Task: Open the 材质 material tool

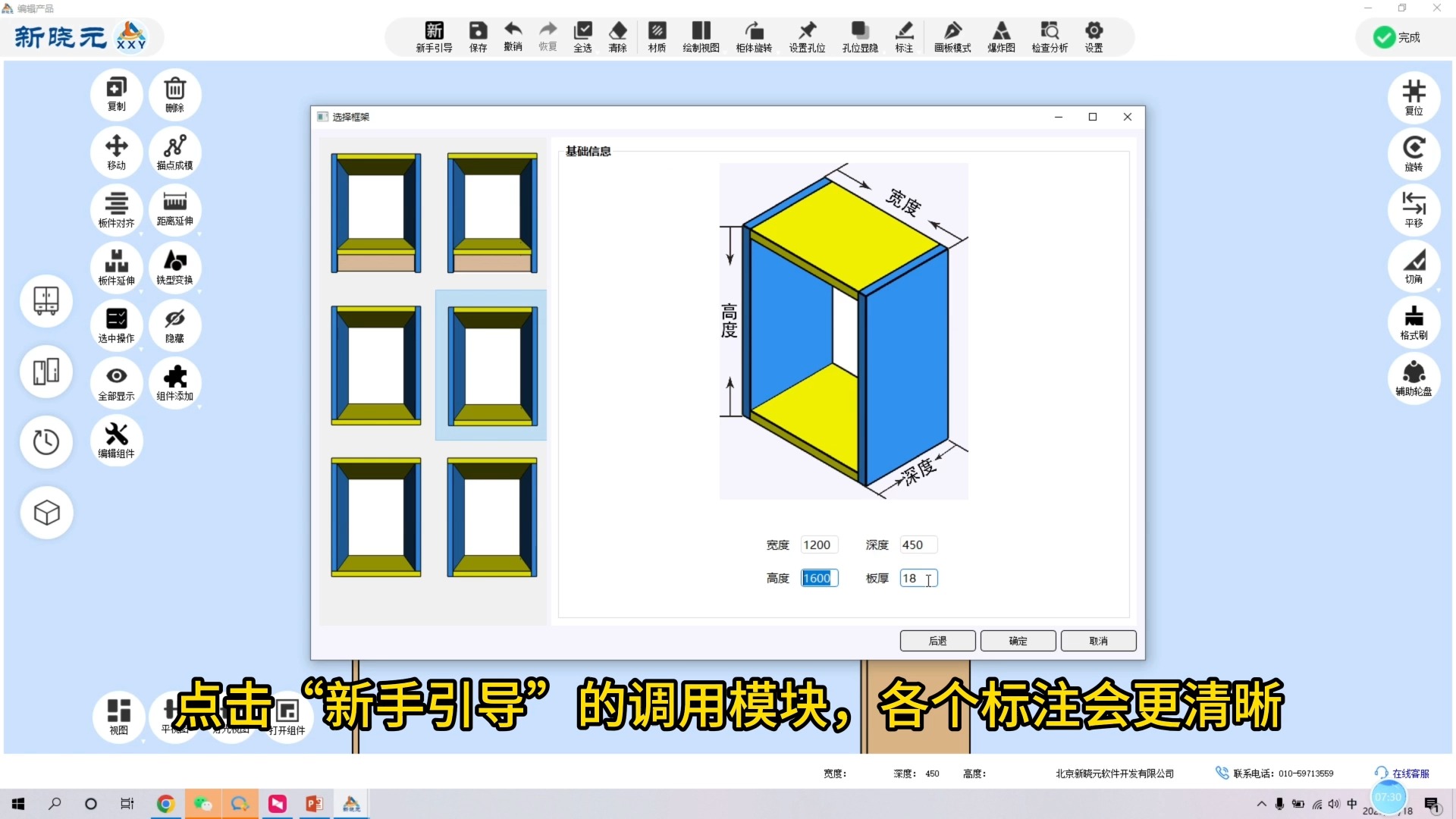Action: pyautogui.click(x=657, y=36)
